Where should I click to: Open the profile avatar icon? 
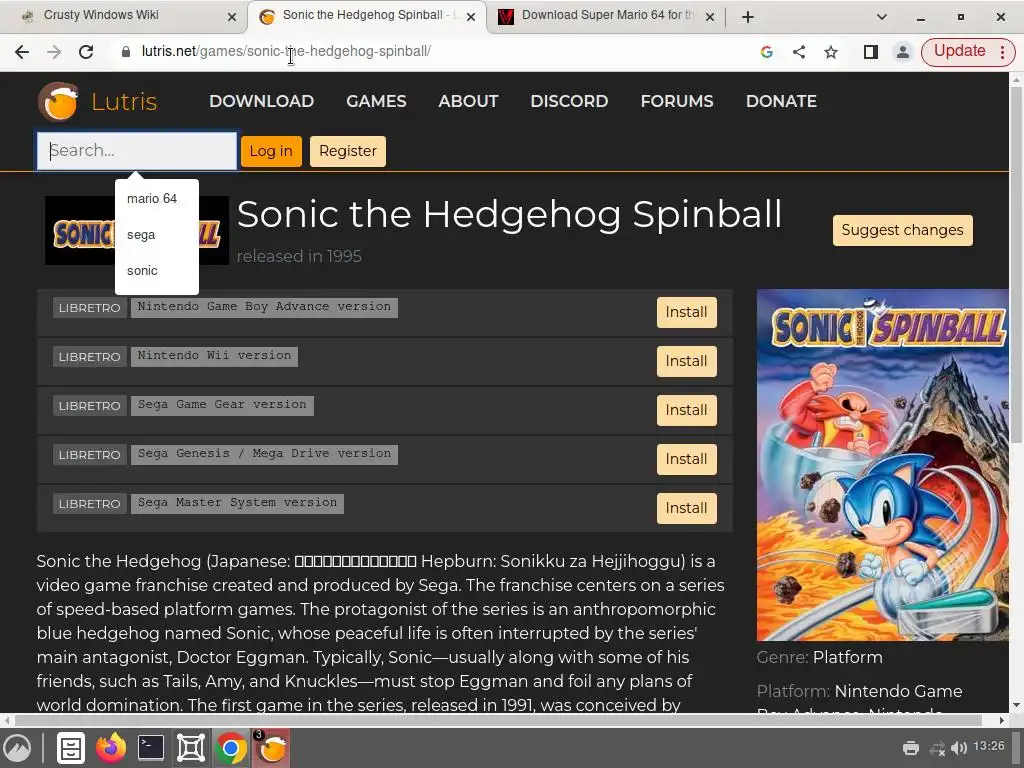coord(903,52)
